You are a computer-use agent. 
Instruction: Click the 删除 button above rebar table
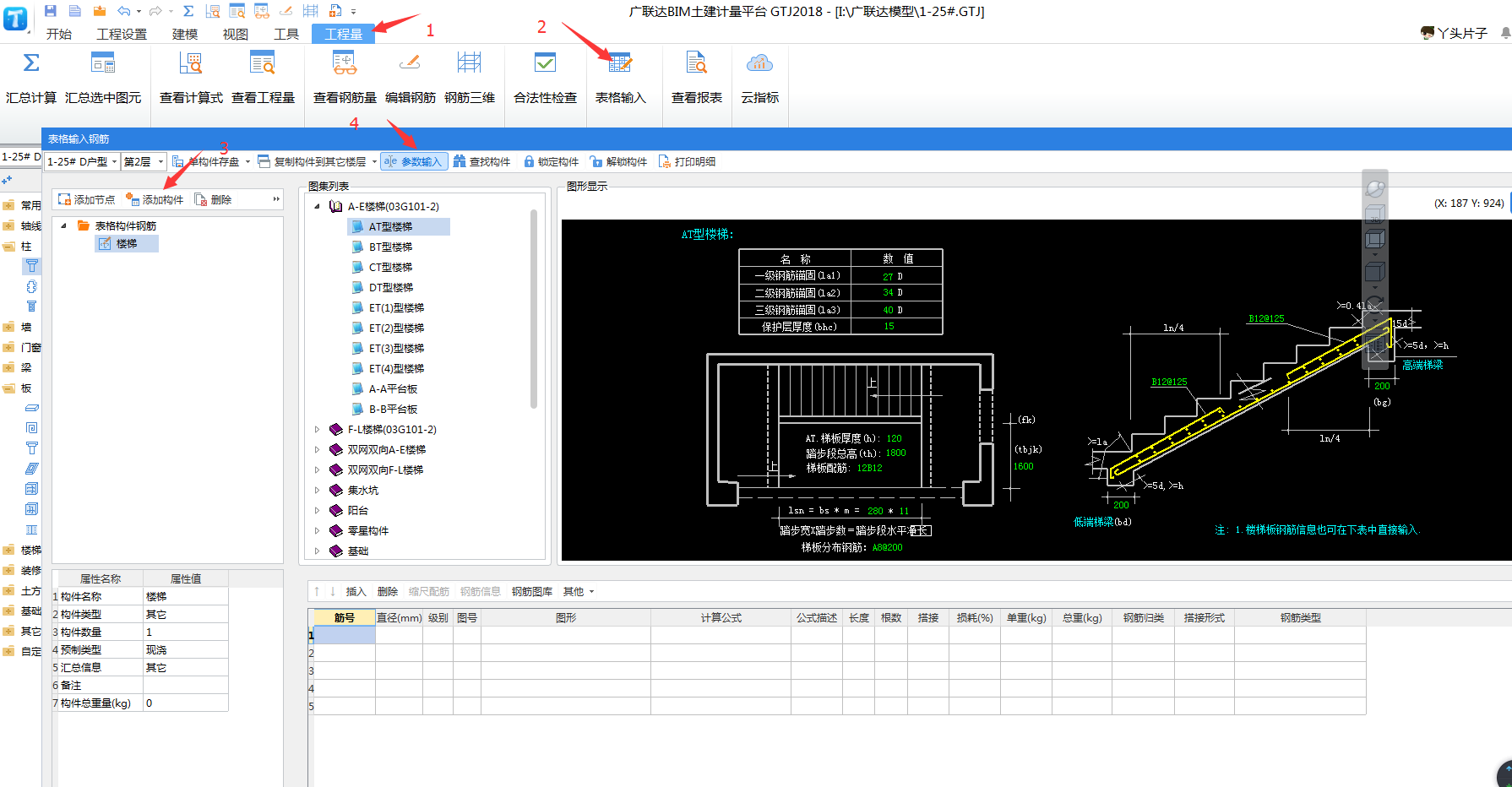tap(388, 591)
